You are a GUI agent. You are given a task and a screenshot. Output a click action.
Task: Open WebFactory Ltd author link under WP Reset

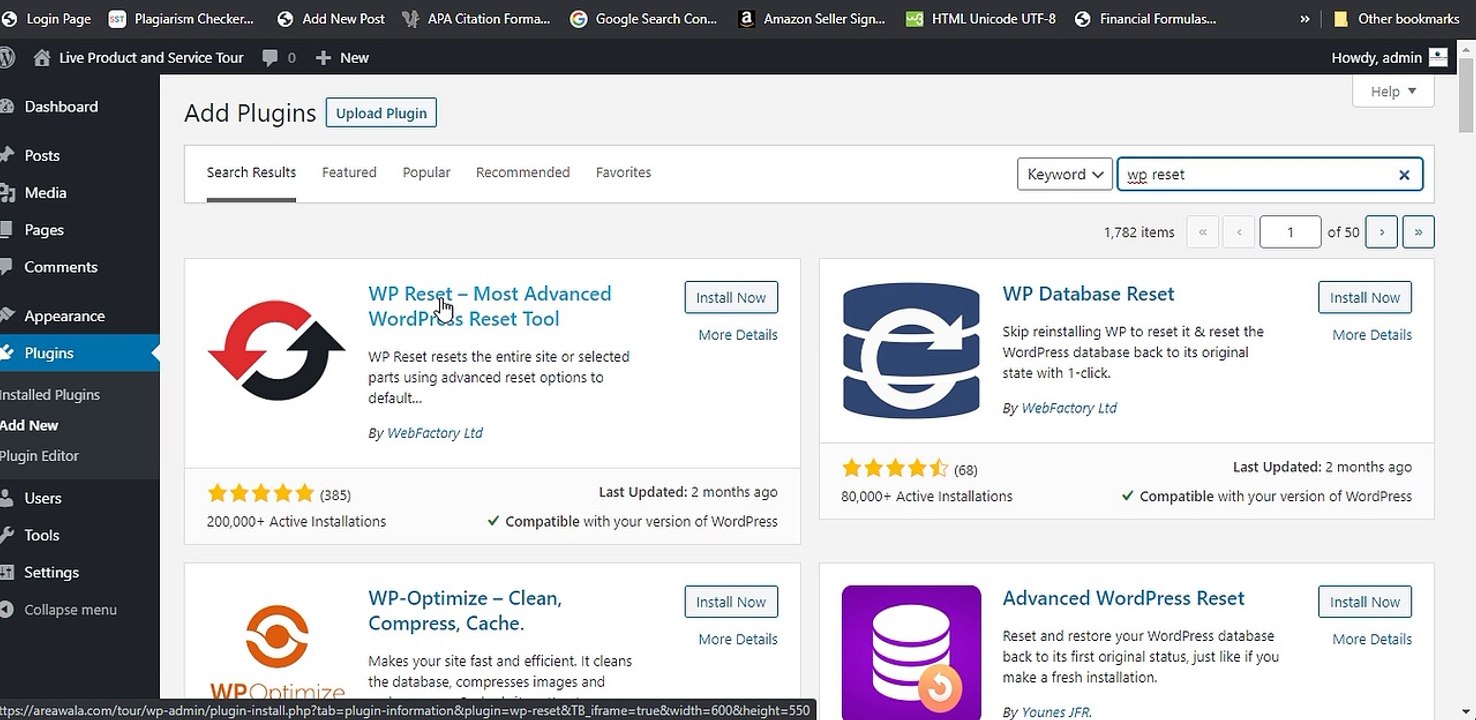[435, 433]
